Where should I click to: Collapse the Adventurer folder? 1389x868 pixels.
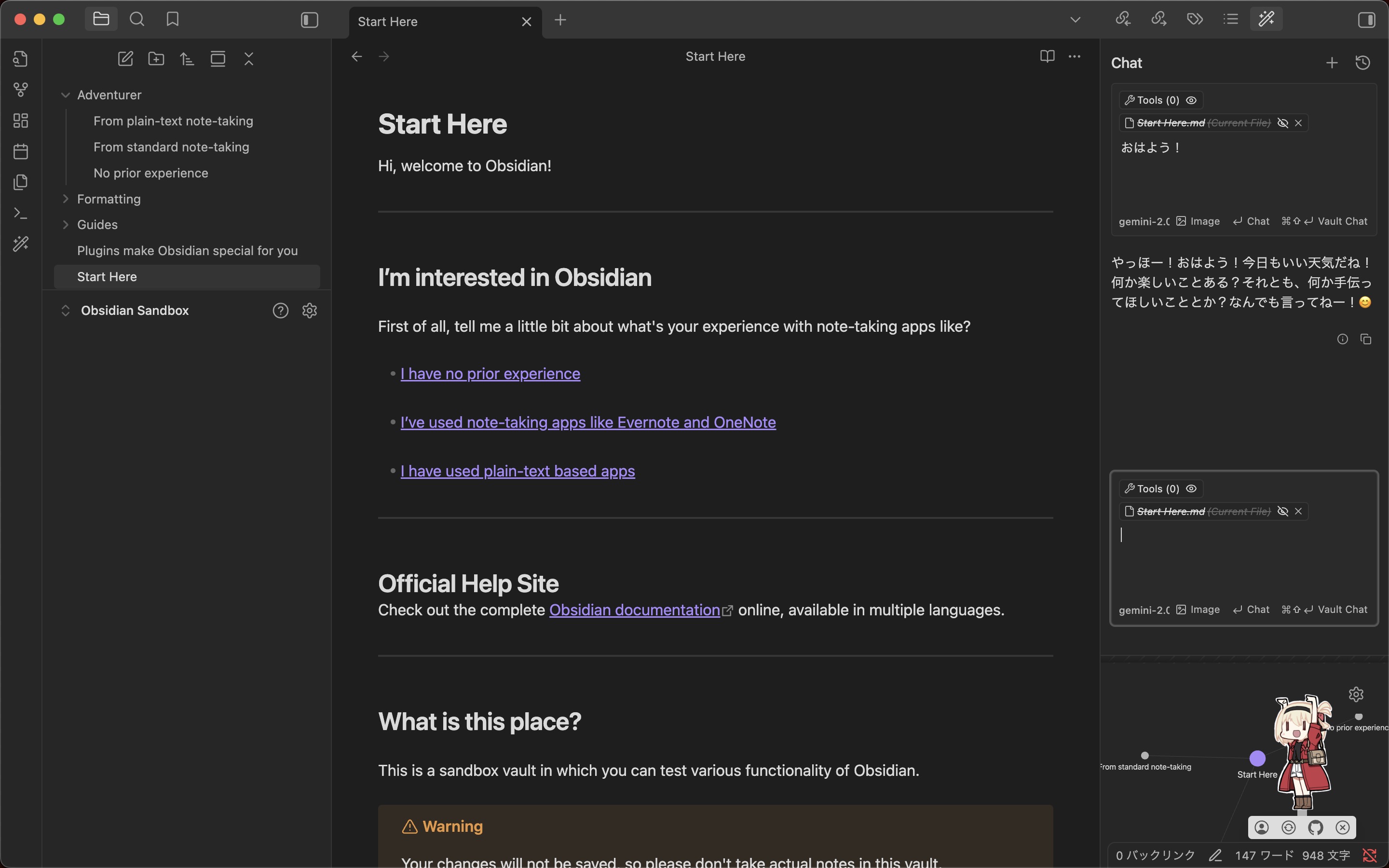[x=66, y=95]
